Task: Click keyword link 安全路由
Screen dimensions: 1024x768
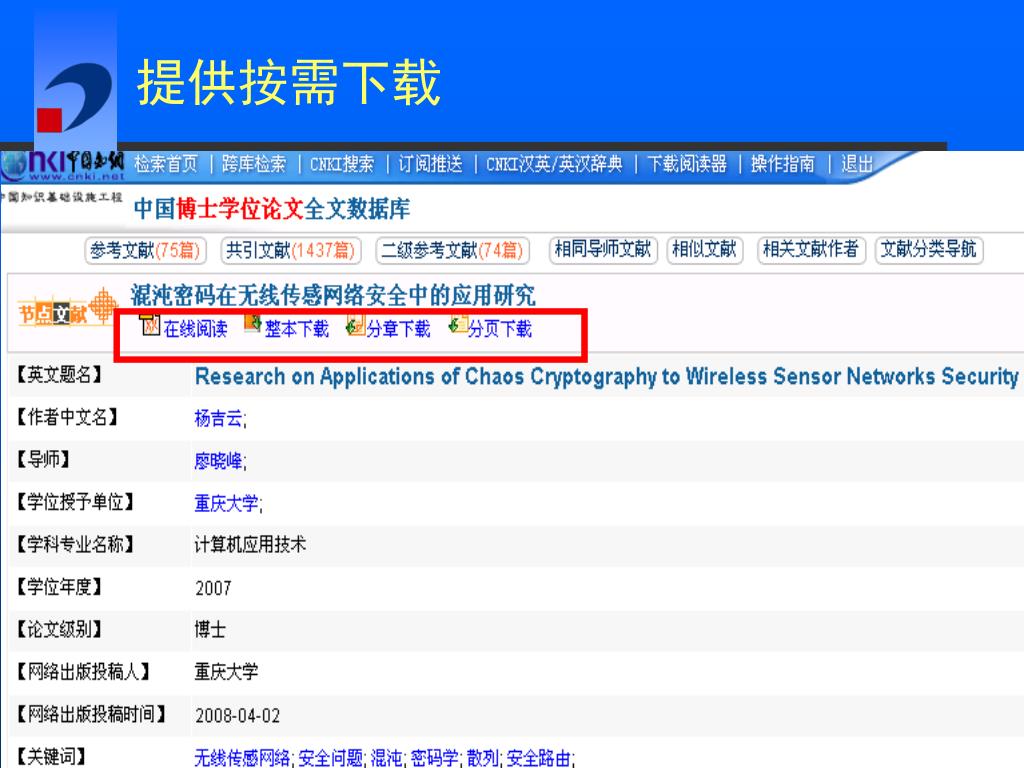Action: (539, 758)
